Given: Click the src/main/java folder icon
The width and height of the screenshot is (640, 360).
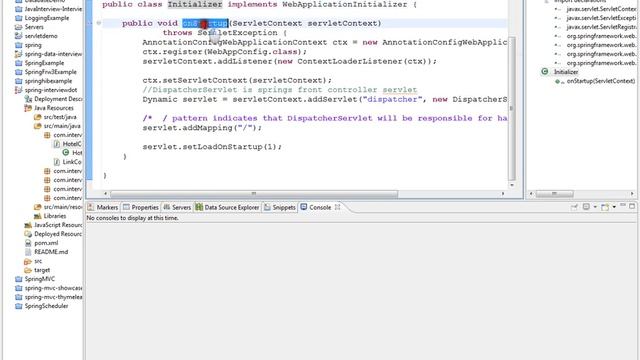Looking at the screenshot, I should pos(38,126).
